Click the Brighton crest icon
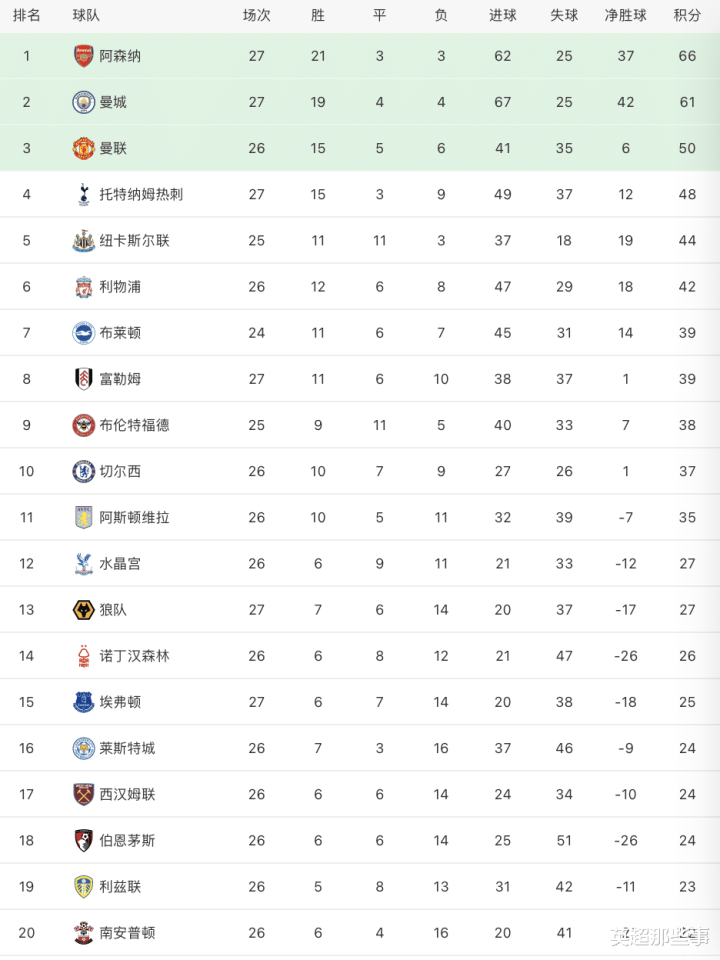This screenshot has height=960, width=720. [x=83, y=333]
